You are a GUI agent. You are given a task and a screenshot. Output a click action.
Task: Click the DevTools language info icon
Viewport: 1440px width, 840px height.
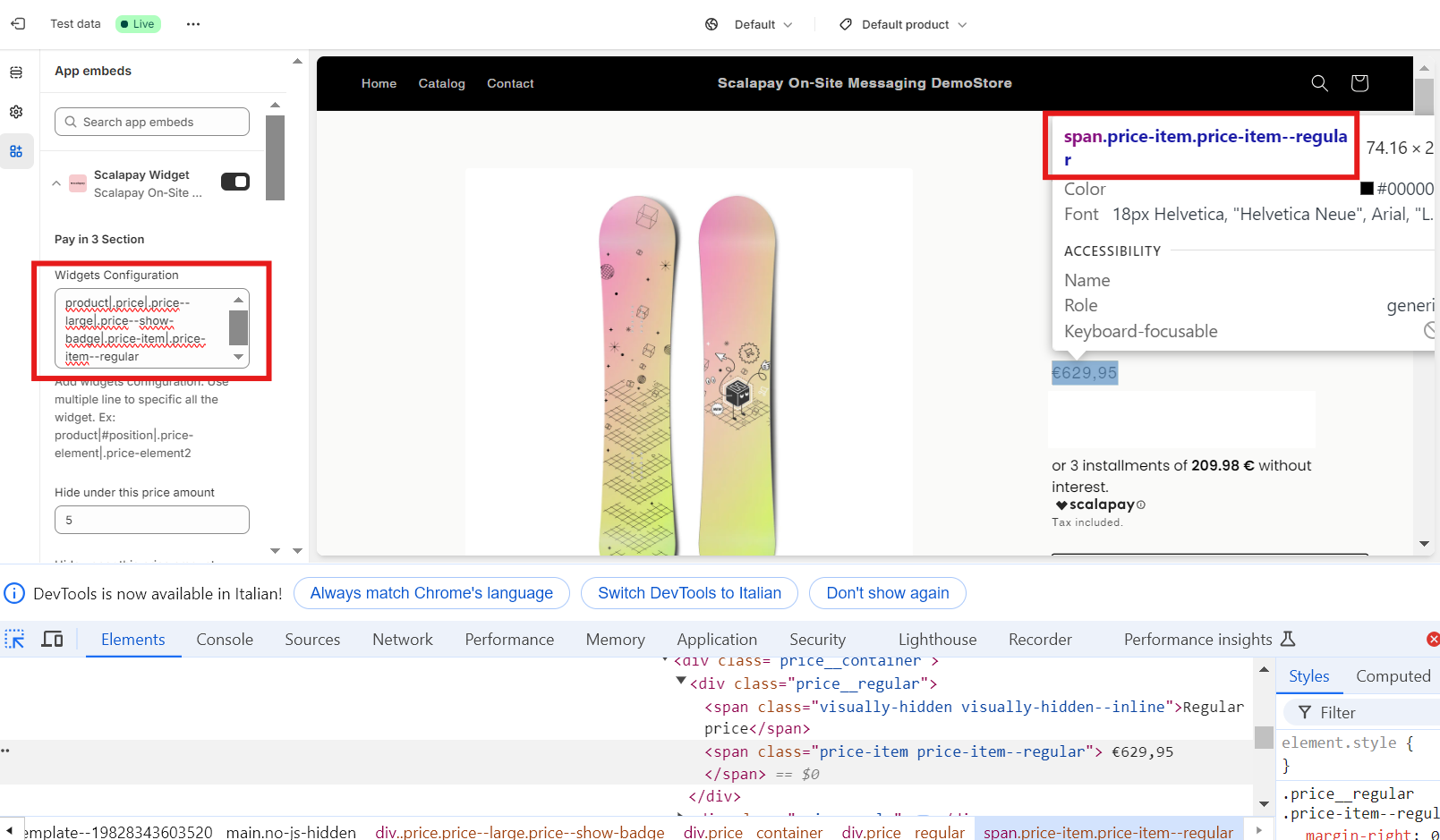pyautogui.click(x=14, y=593)
